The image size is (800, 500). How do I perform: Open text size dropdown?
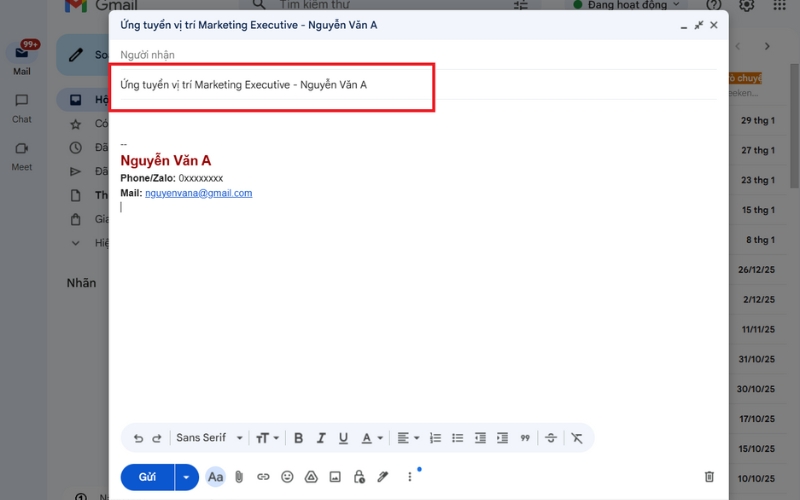(x=267, y=438)
